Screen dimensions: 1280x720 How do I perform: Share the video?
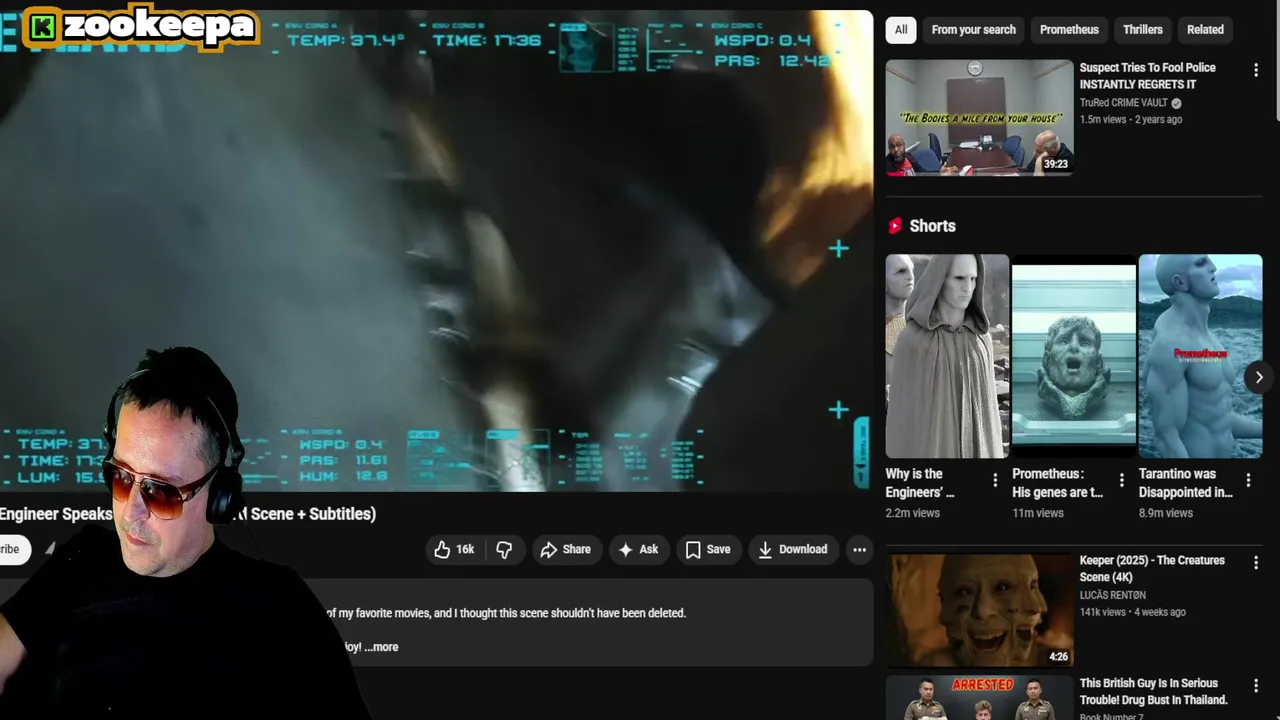(566, 549)
